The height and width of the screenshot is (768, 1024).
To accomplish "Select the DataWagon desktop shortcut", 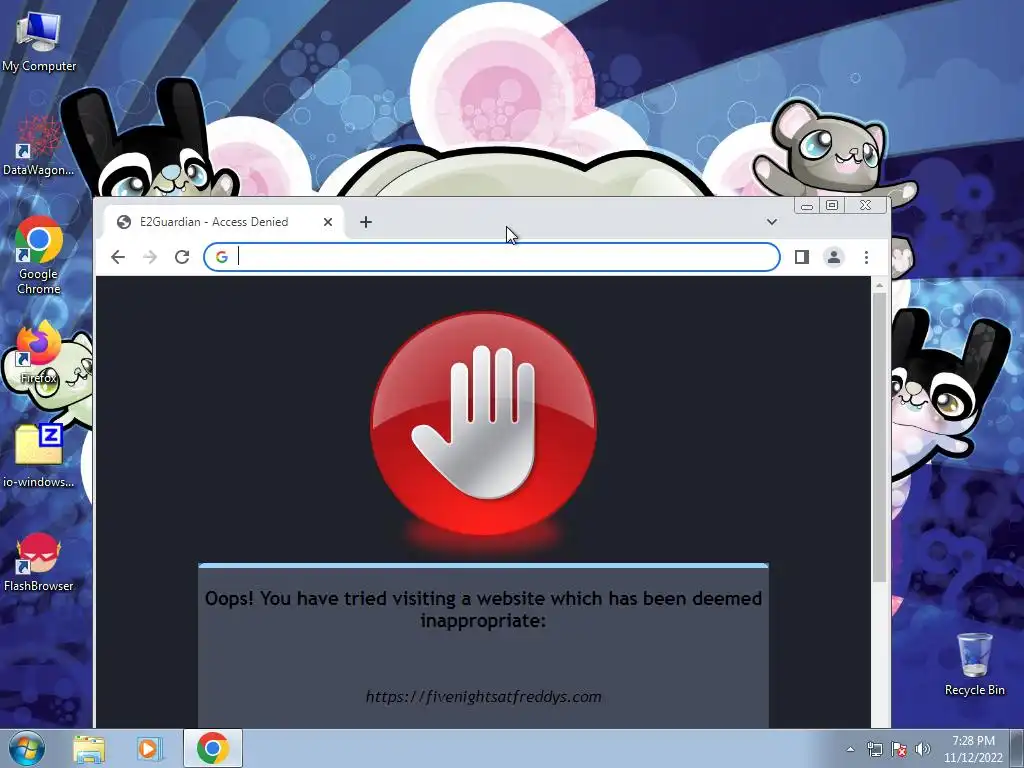I will point(39,146).
